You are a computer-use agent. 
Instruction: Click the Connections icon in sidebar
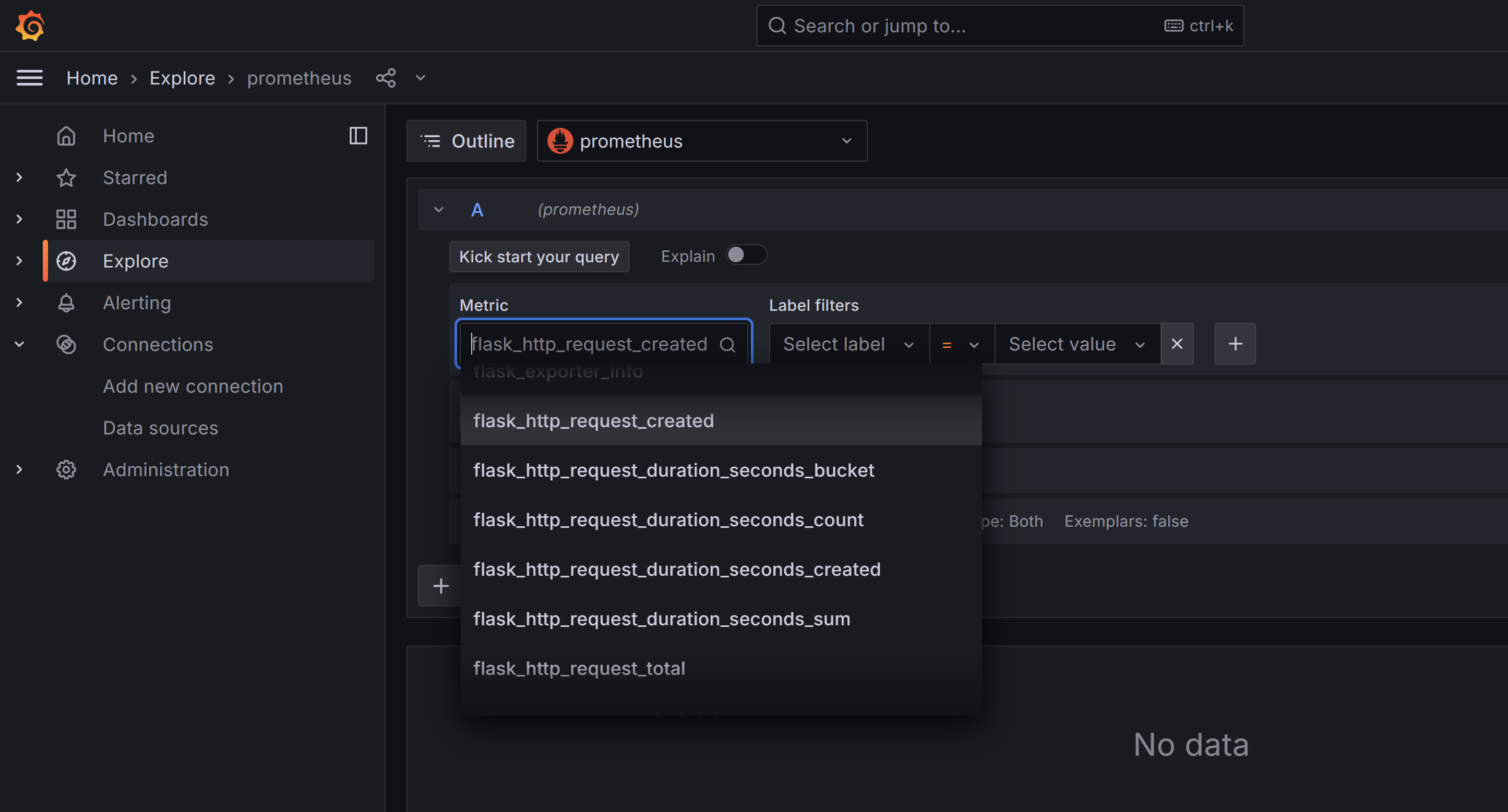(66, 345)
